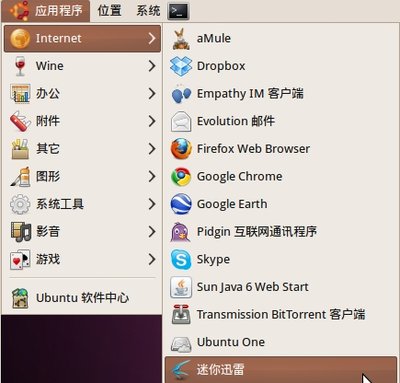
Task: Expand the 图形 submenu arrow
Action: pyautogui.click(x=152, y=177)
